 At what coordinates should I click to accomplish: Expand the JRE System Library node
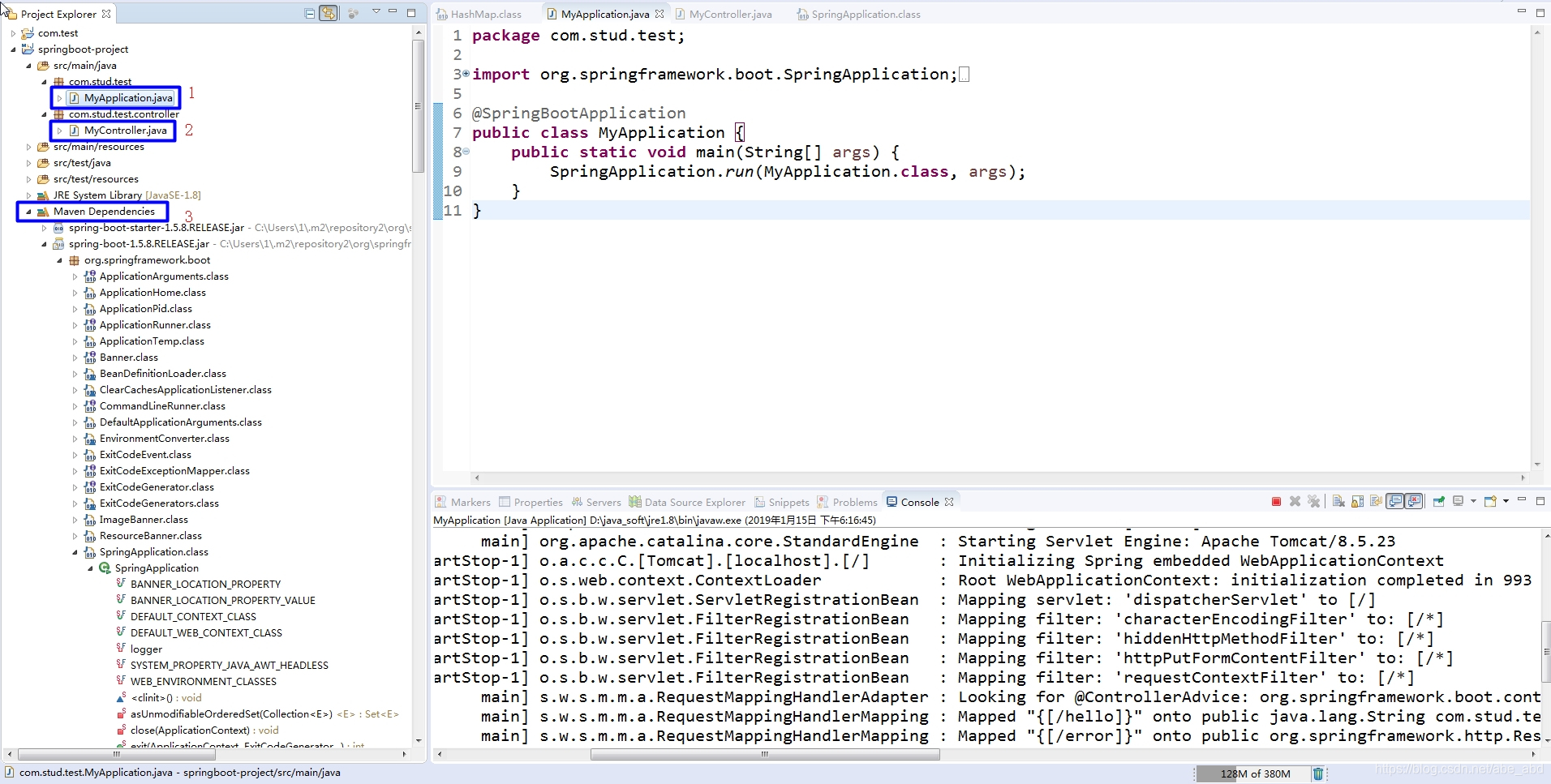coord(28,195)
